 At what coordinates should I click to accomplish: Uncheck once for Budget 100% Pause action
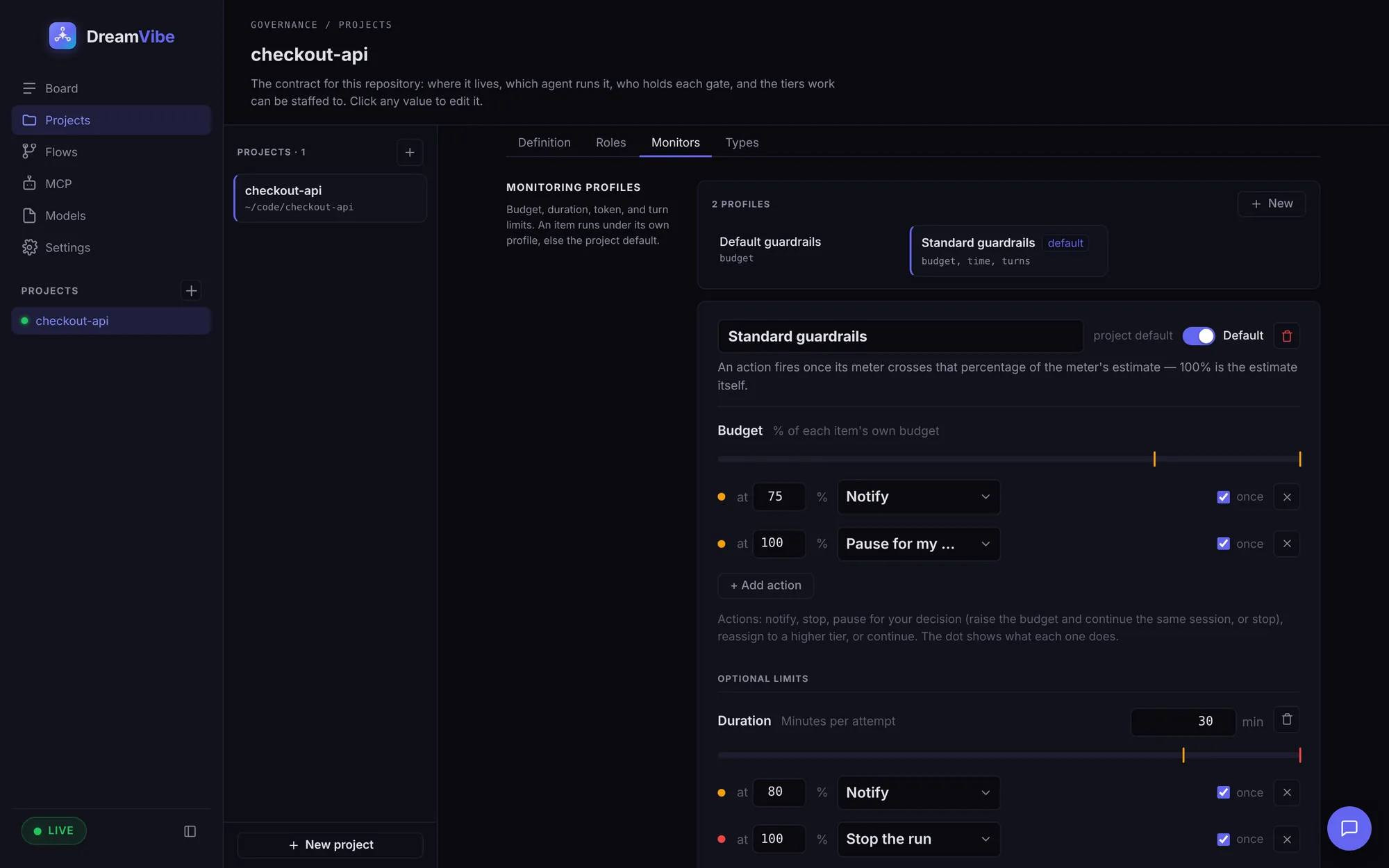click(x=1224, y=544)
